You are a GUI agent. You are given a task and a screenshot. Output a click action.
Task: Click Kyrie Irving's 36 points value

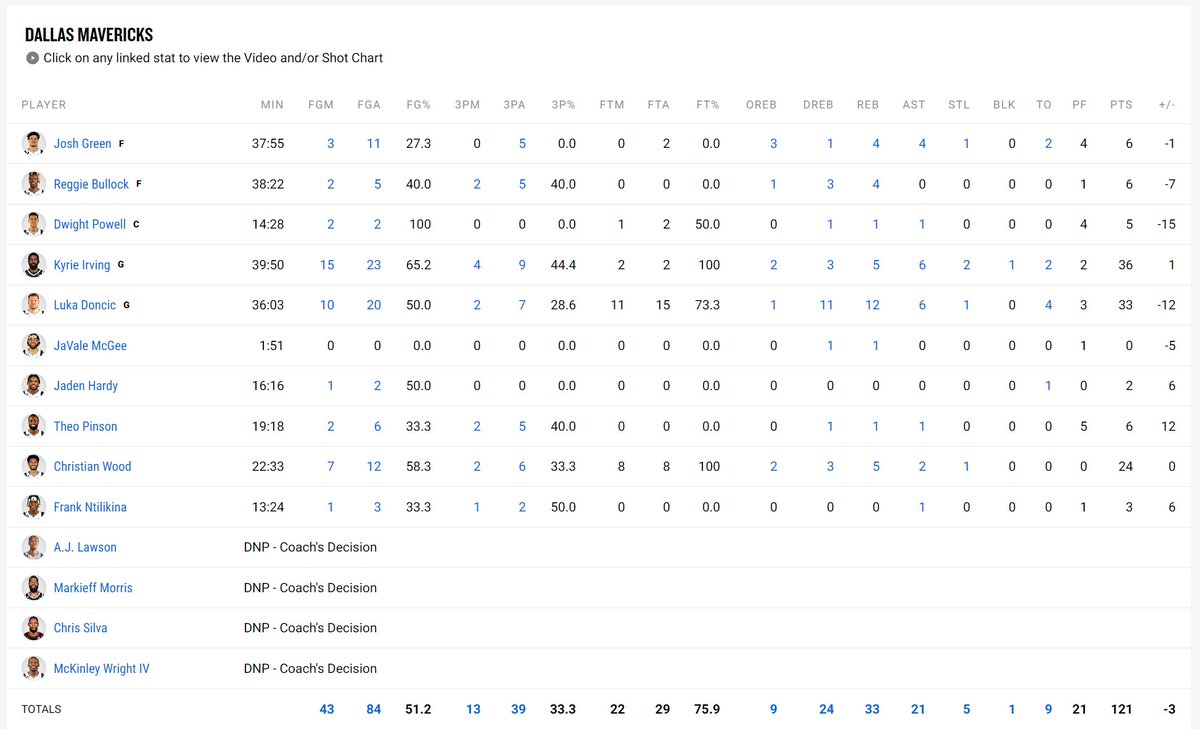coord(1125,265)
